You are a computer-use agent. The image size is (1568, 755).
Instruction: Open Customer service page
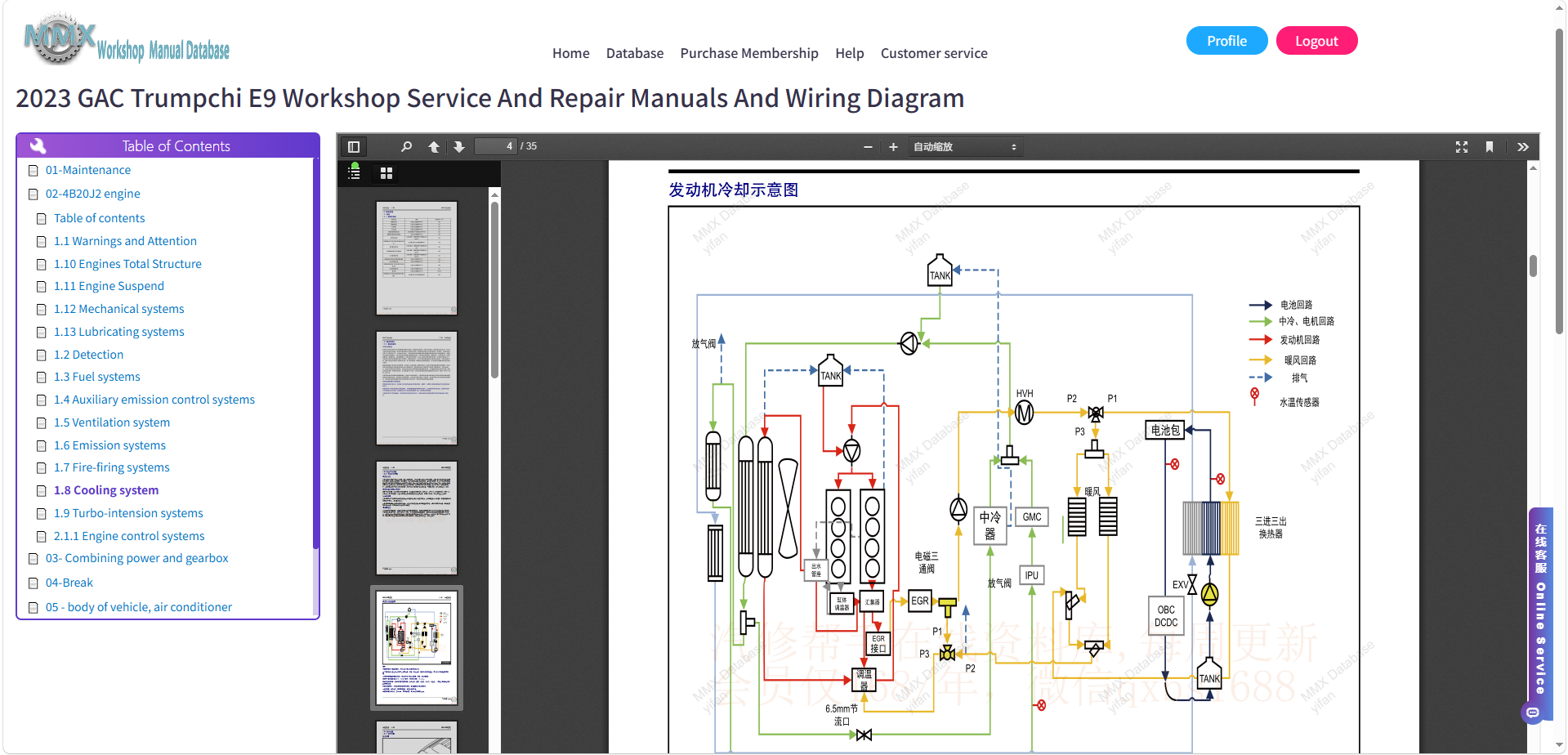[x=934, y=53]
